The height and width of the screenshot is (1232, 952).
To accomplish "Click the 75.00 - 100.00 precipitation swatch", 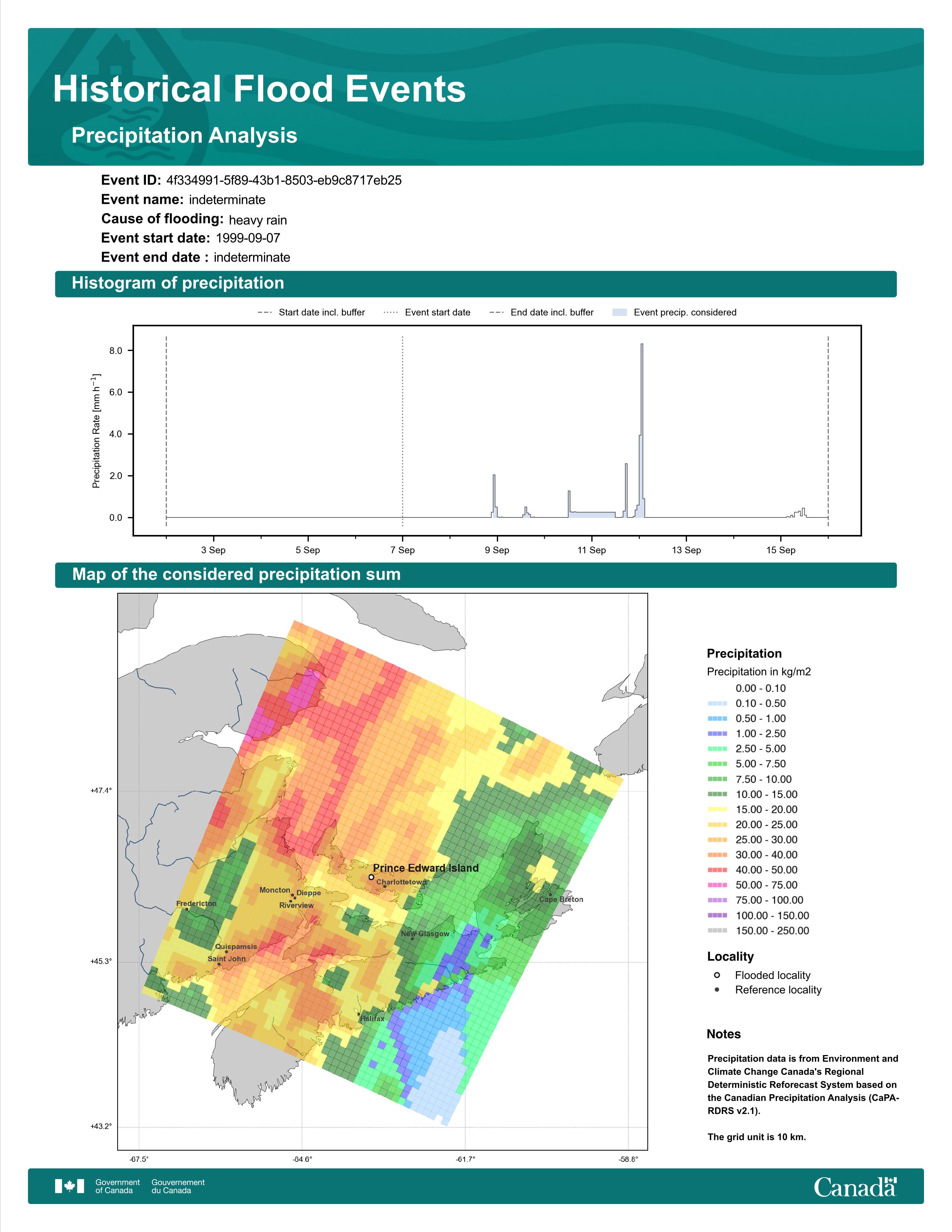I will click(x=718, y=901).
